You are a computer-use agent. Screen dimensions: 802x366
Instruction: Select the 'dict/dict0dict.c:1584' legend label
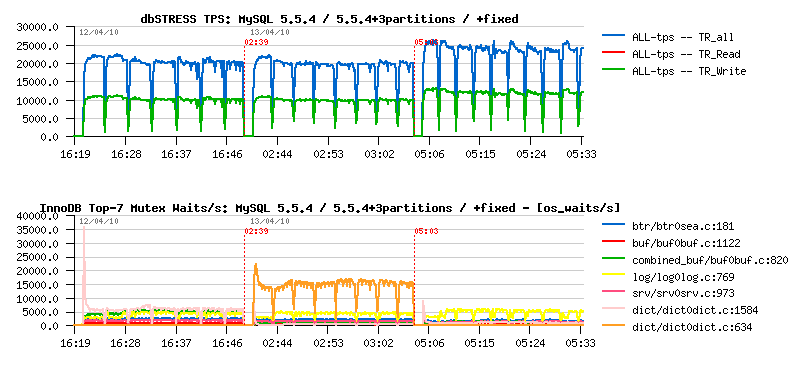(695, 311)
